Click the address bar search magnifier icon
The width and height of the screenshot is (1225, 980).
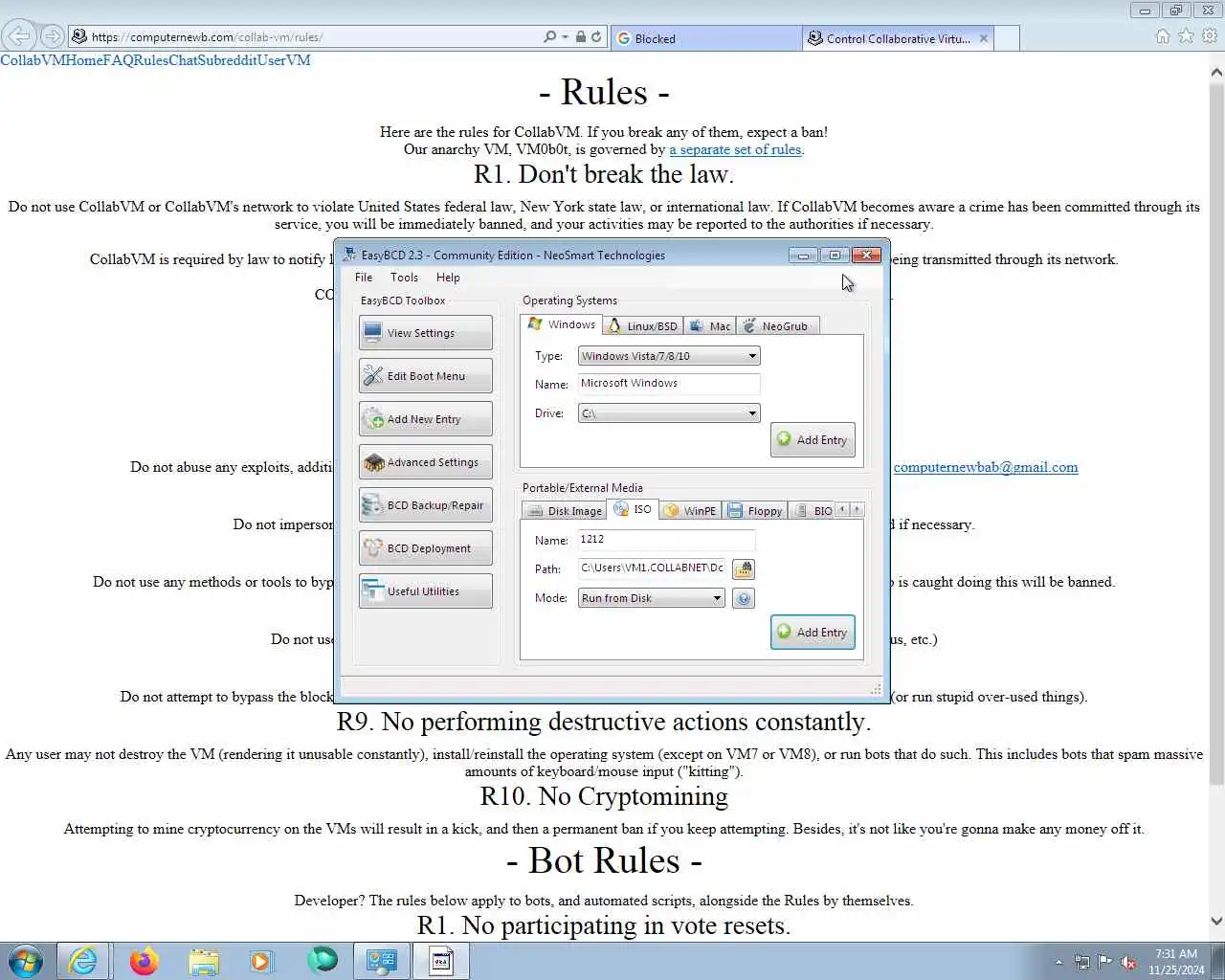[x=549, y=36]
